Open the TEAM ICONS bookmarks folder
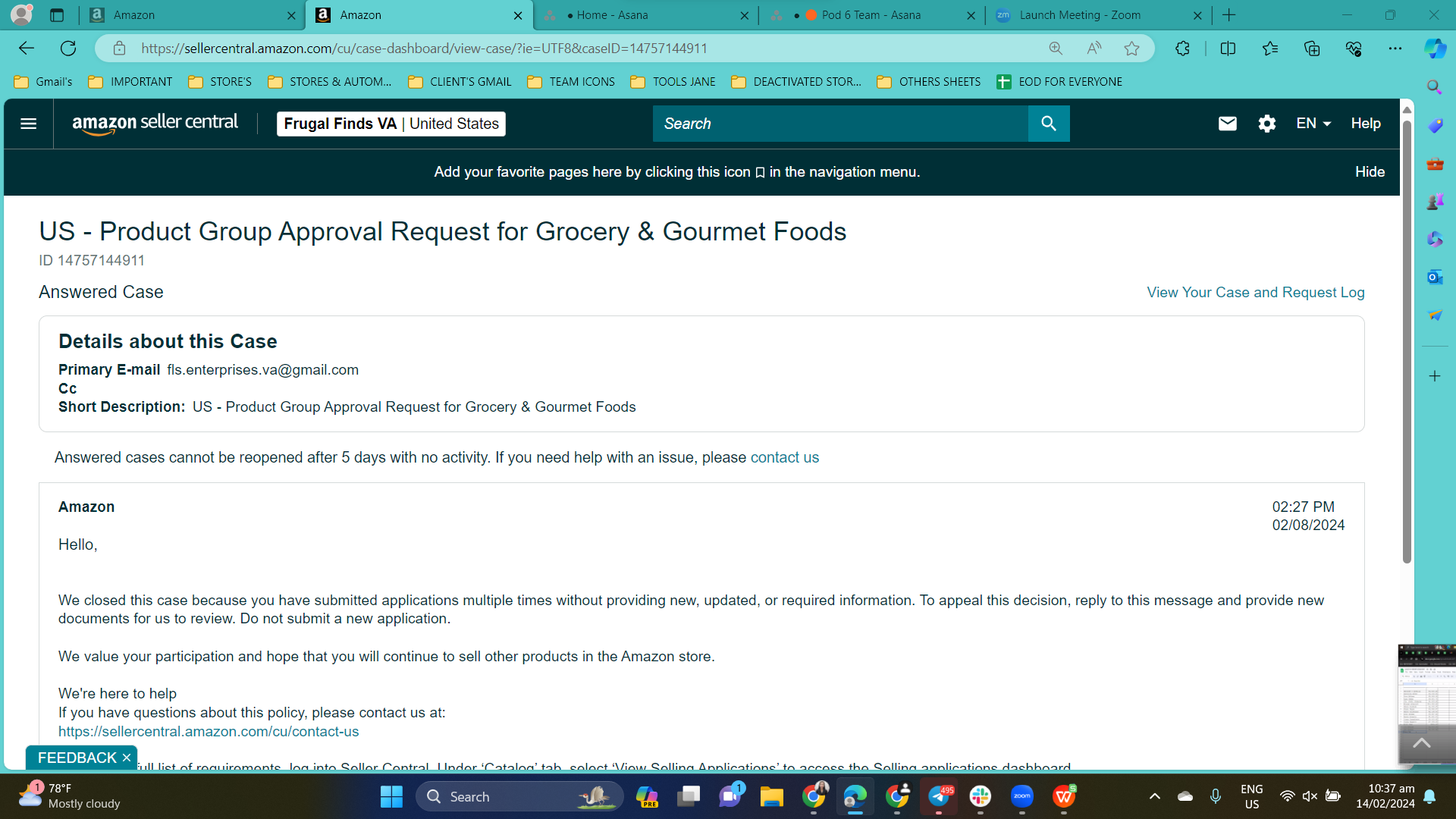 click(571, 82)
